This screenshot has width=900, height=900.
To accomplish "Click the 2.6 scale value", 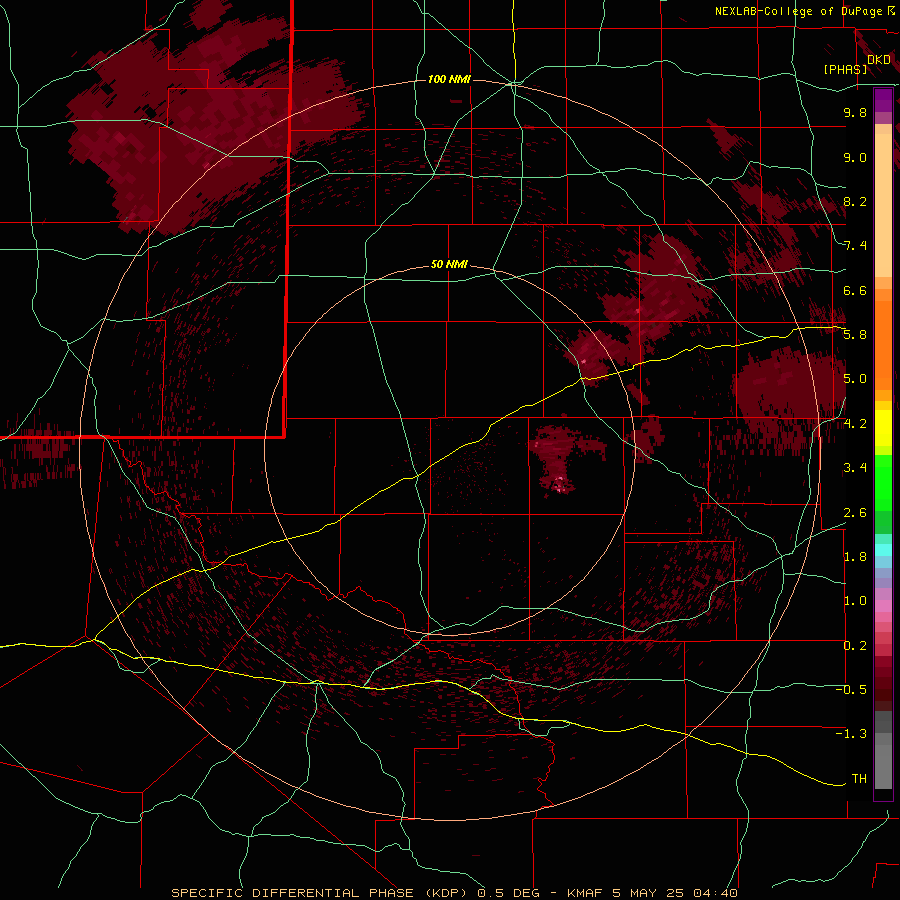I will [855, 513].
